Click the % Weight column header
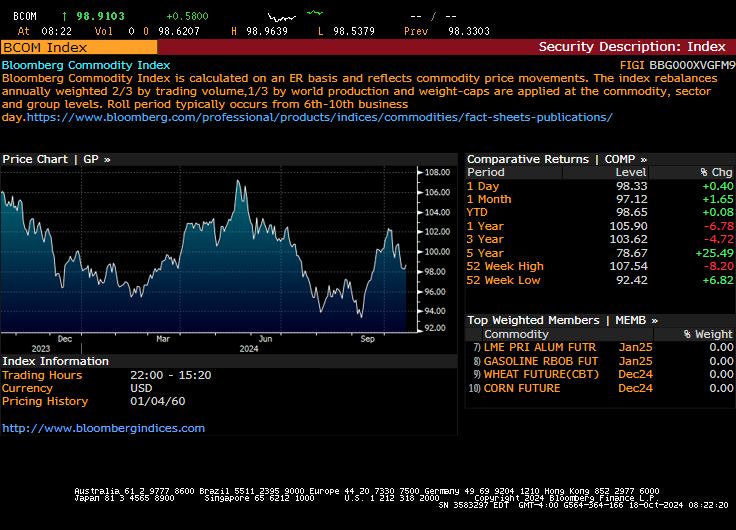Viewport: 736px width, 530px height. pyautogui.click(x=707, y=334)
